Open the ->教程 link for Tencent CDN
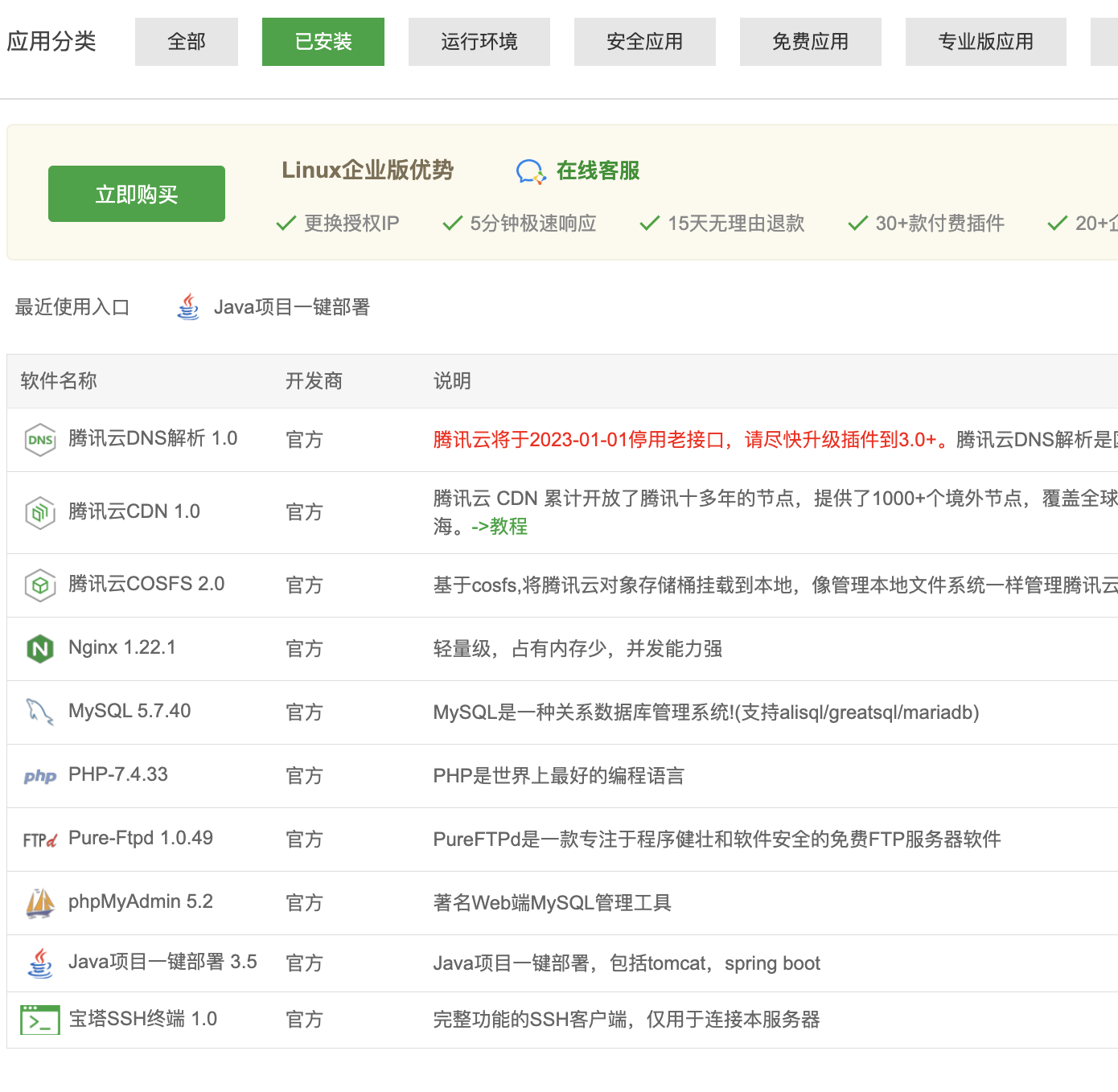The width and height of the screenshot is (1118, 1092). pos(499,526)
